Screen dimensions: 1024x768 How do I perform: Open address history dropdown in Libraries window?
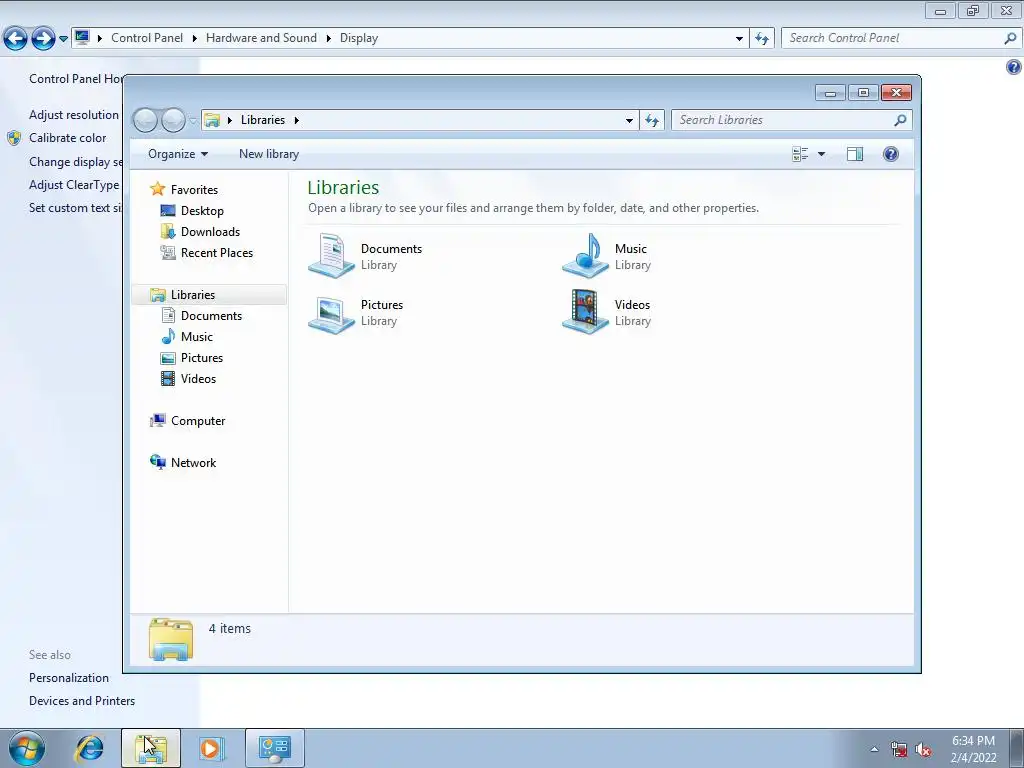(629, 120)
